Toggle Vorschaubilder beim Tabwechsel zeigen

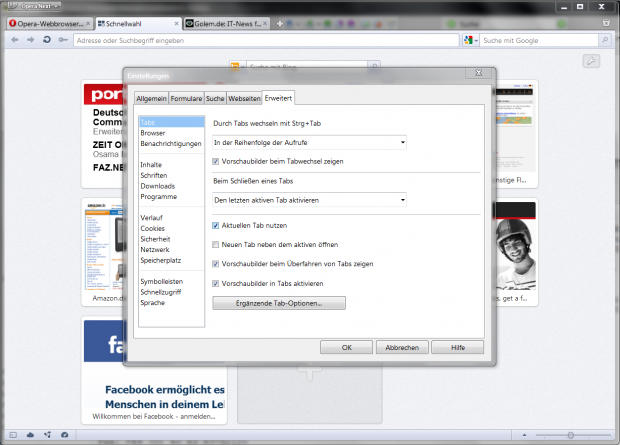coord(215,161)
